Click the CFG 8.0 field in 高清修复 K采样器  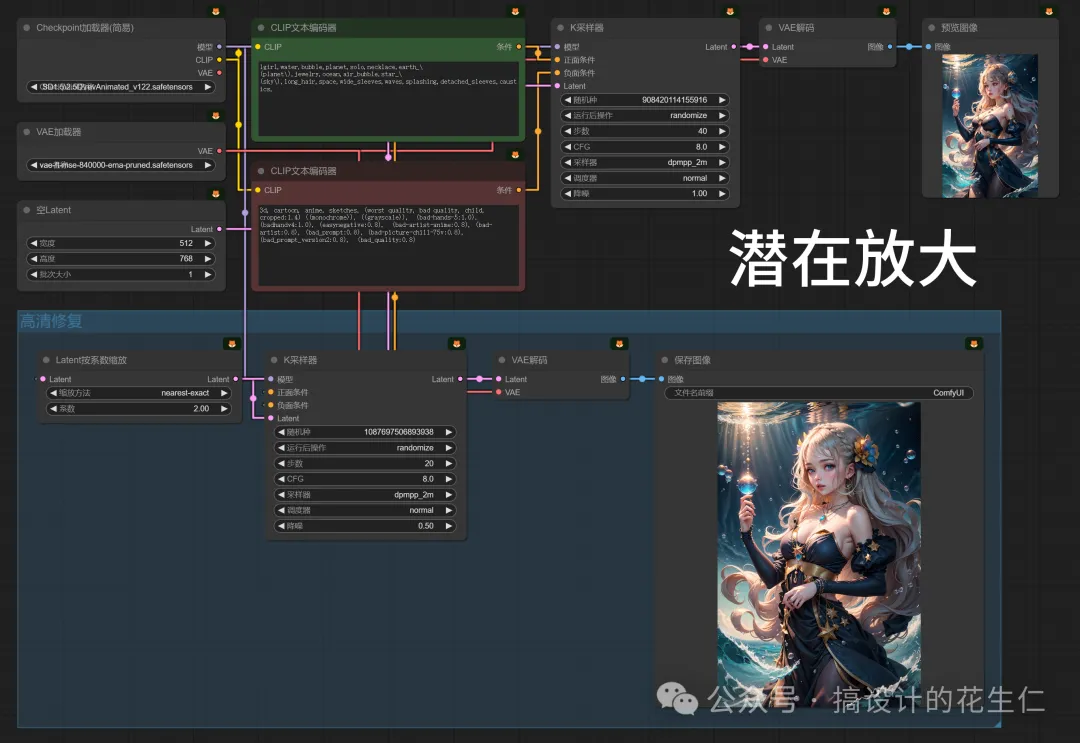[x=365, y=479]
